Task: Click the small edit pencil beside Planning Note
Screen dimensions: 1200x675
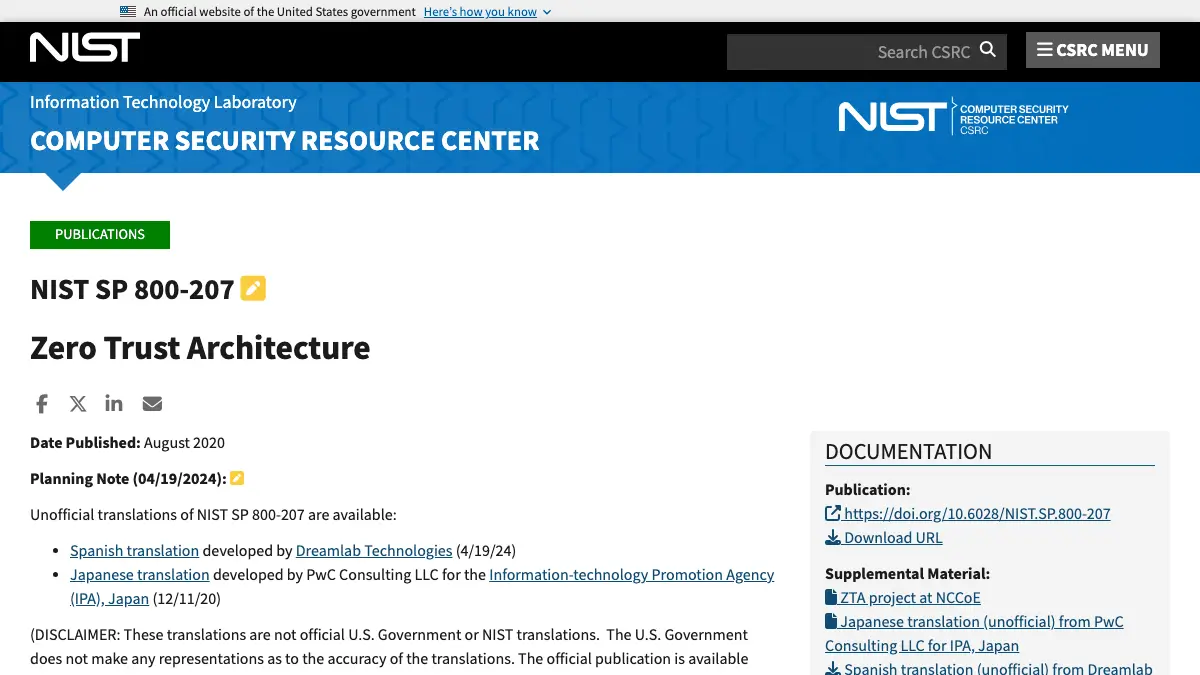Action: click(237, 478)
